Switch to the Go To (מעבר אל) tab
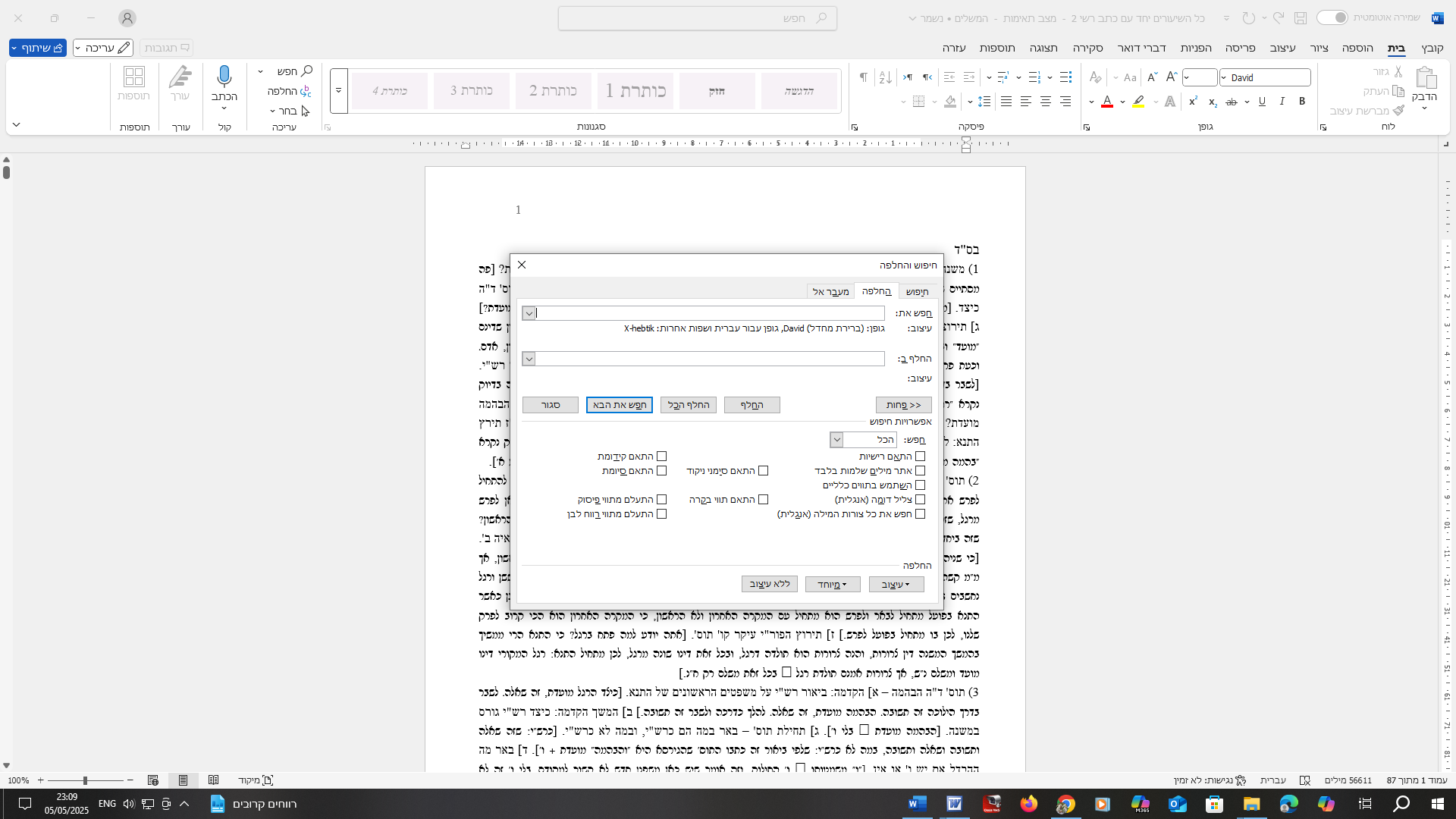This screenshot has height=819, width=1456. point(830,292)
